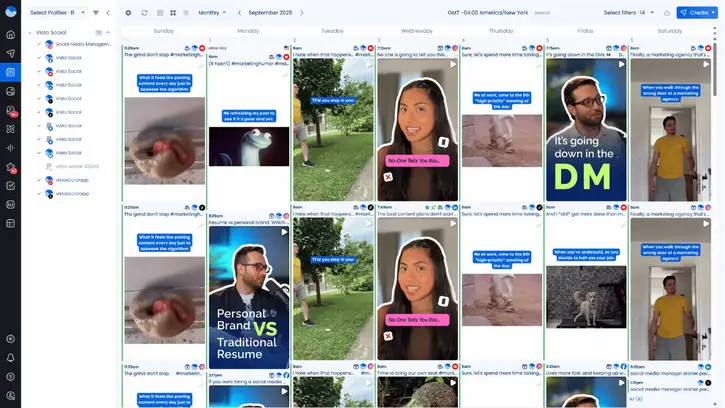
Task: Select the Wednesday column header
Action: (x=417, y=31)
